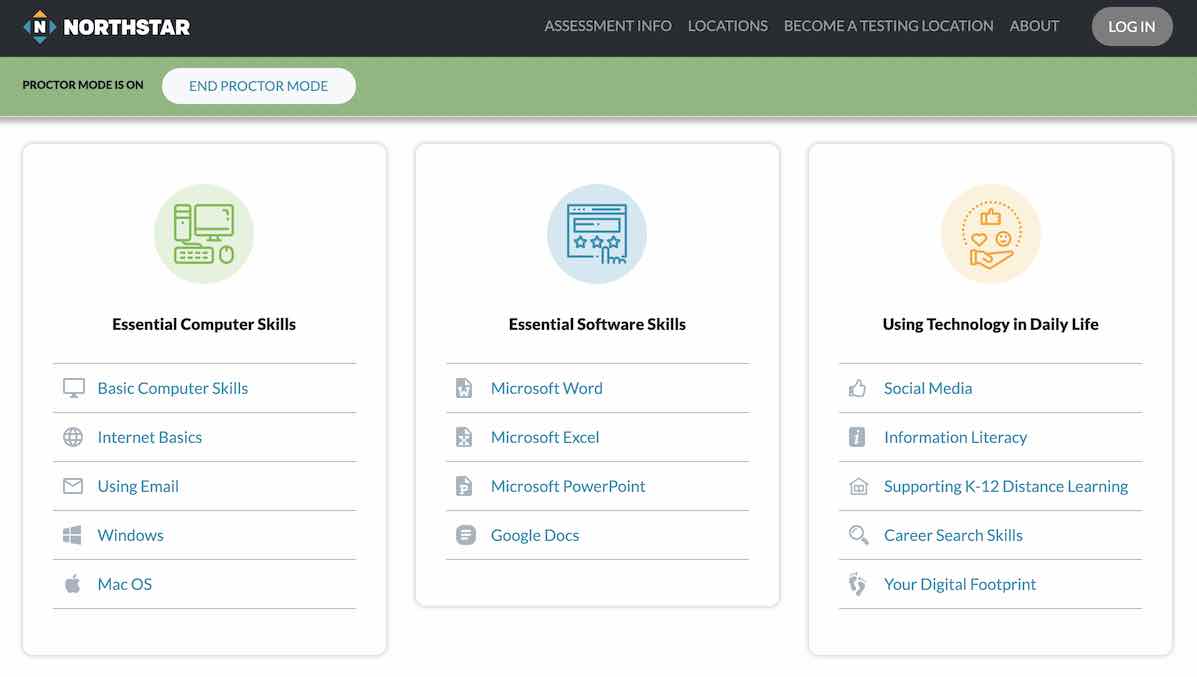Click the globe icon beside Internet Basics
This screenshot has height=677, width=1197.
click(x=73, y=437)
